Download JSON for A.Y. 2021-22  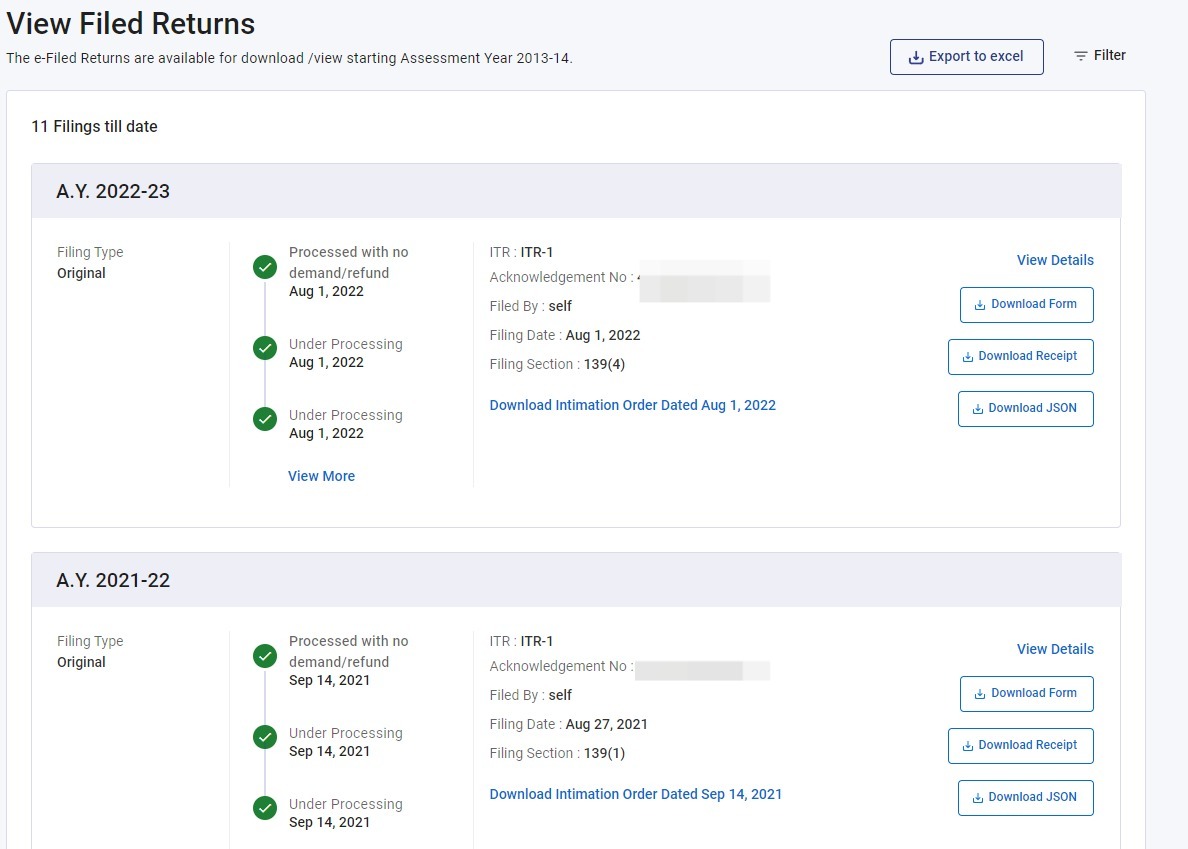(1025, 798)
